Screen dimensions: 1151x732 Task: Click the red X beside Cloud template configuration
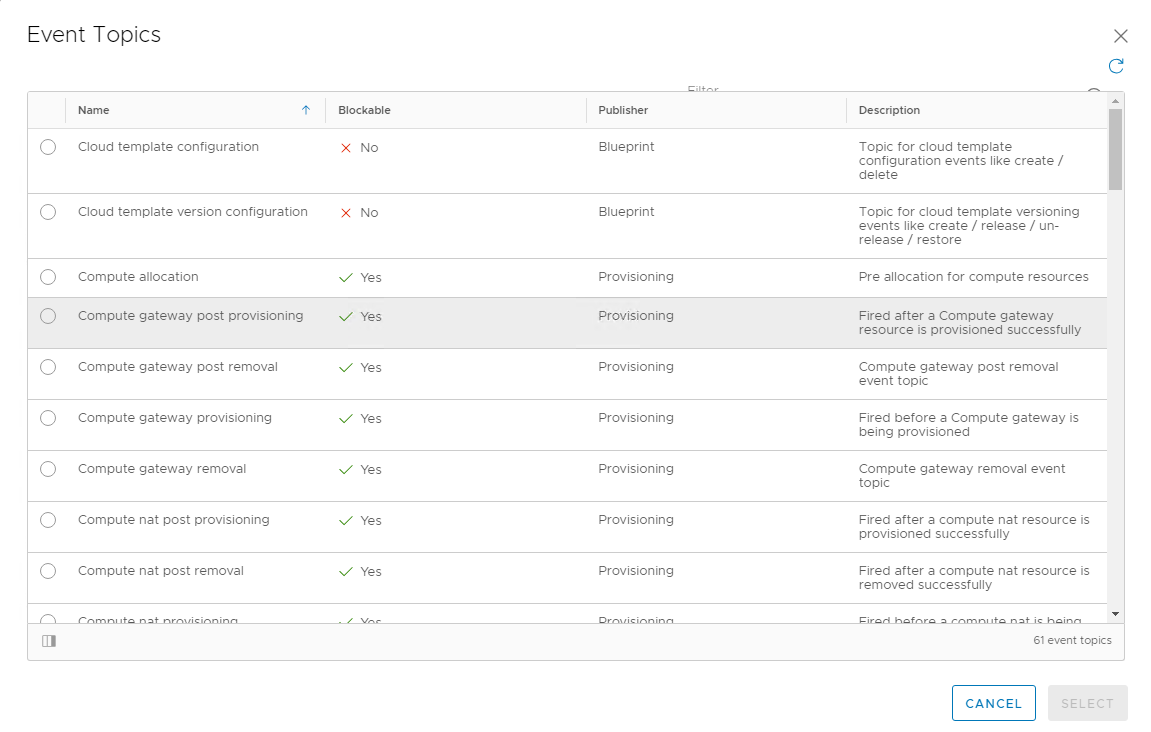(x=345, y=147)
